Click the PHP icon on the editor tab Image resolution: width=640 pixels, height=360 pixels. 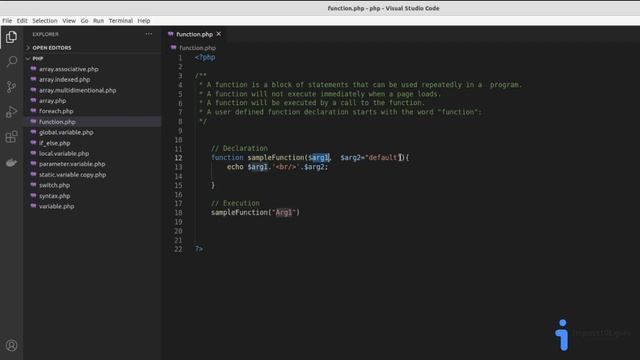tap(171, 34)
